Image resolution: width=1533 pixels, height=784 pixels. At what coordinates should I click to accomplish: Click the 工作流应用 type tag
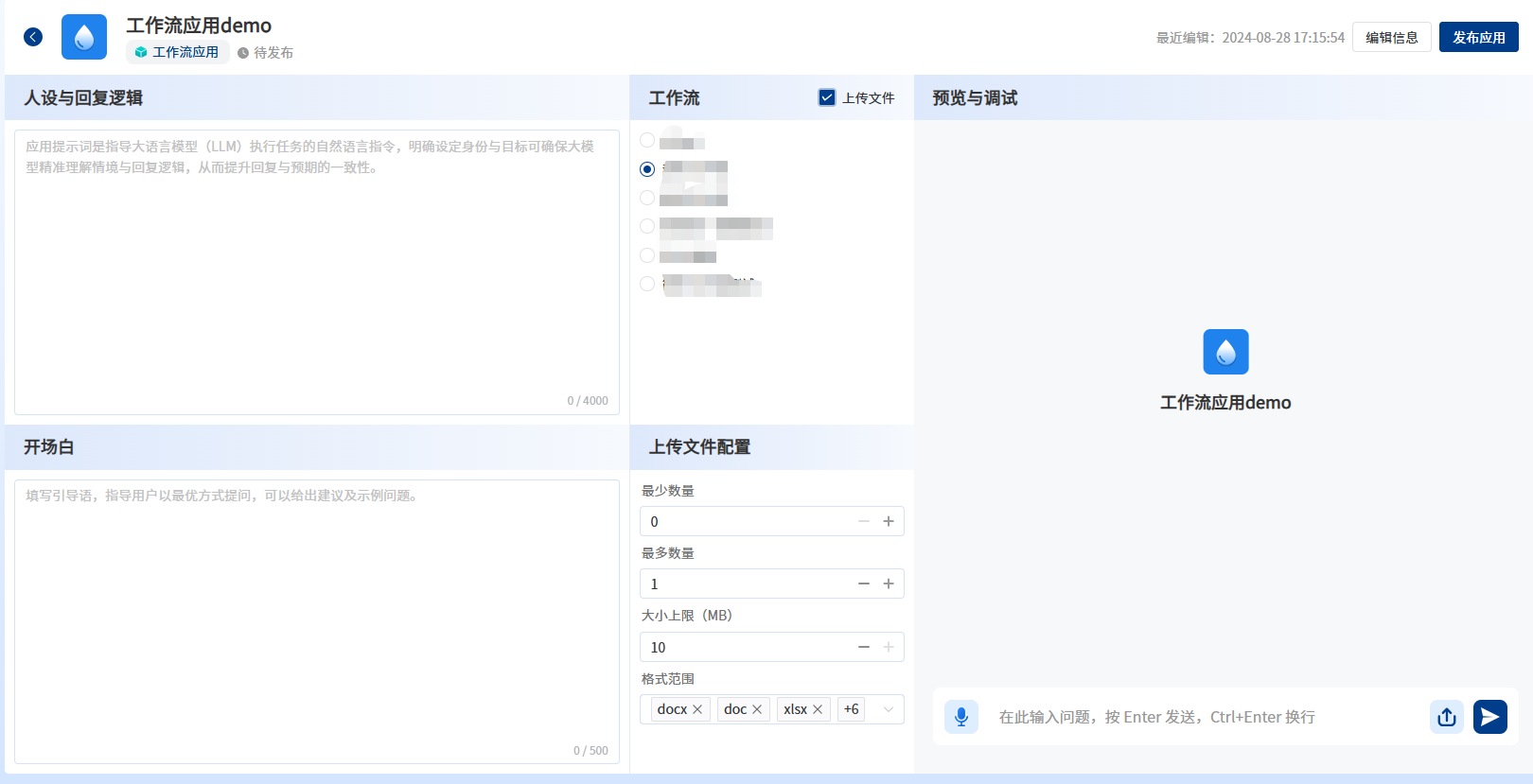coord(177,52)
